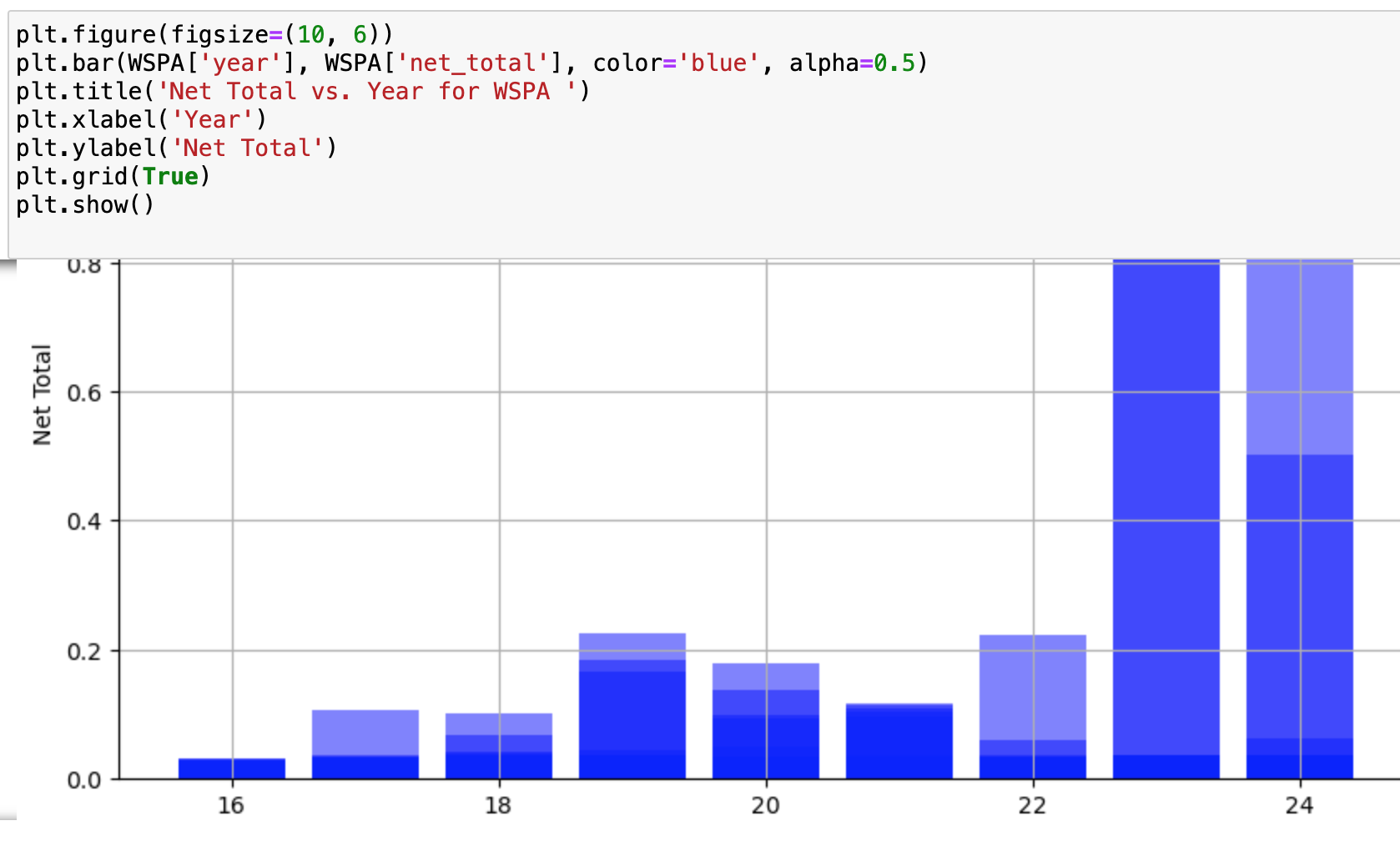
Task: Click the plt.show() line
Action: [85, 205]
